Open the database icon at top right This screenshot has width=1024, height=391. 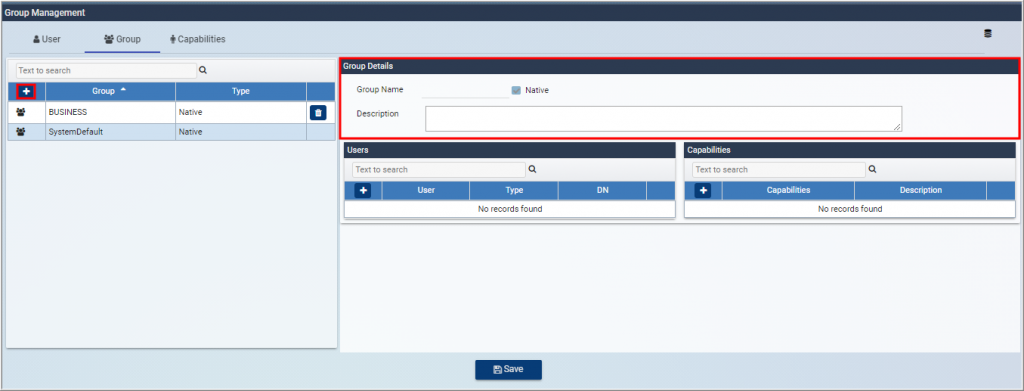pos(987,33)
